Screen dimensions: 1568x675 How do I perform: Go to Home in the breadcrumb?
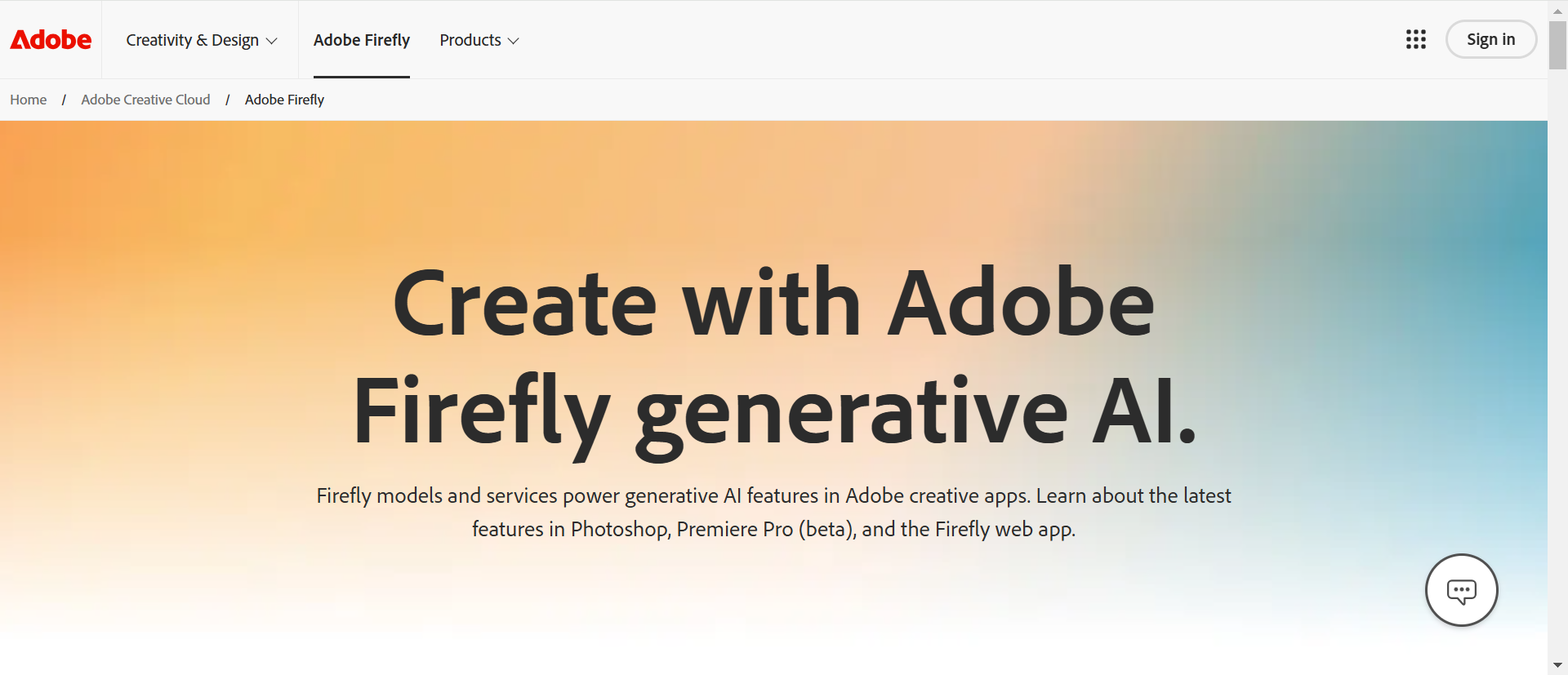[29, 100]
